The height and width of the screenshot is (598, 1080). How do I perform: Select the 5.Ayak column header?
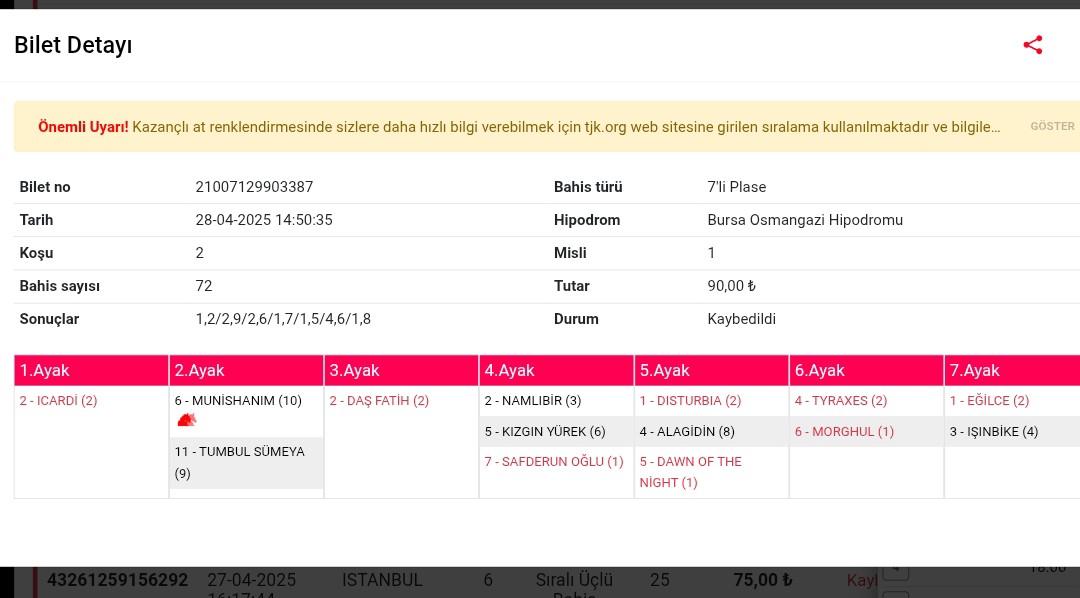tap(712, 371)
